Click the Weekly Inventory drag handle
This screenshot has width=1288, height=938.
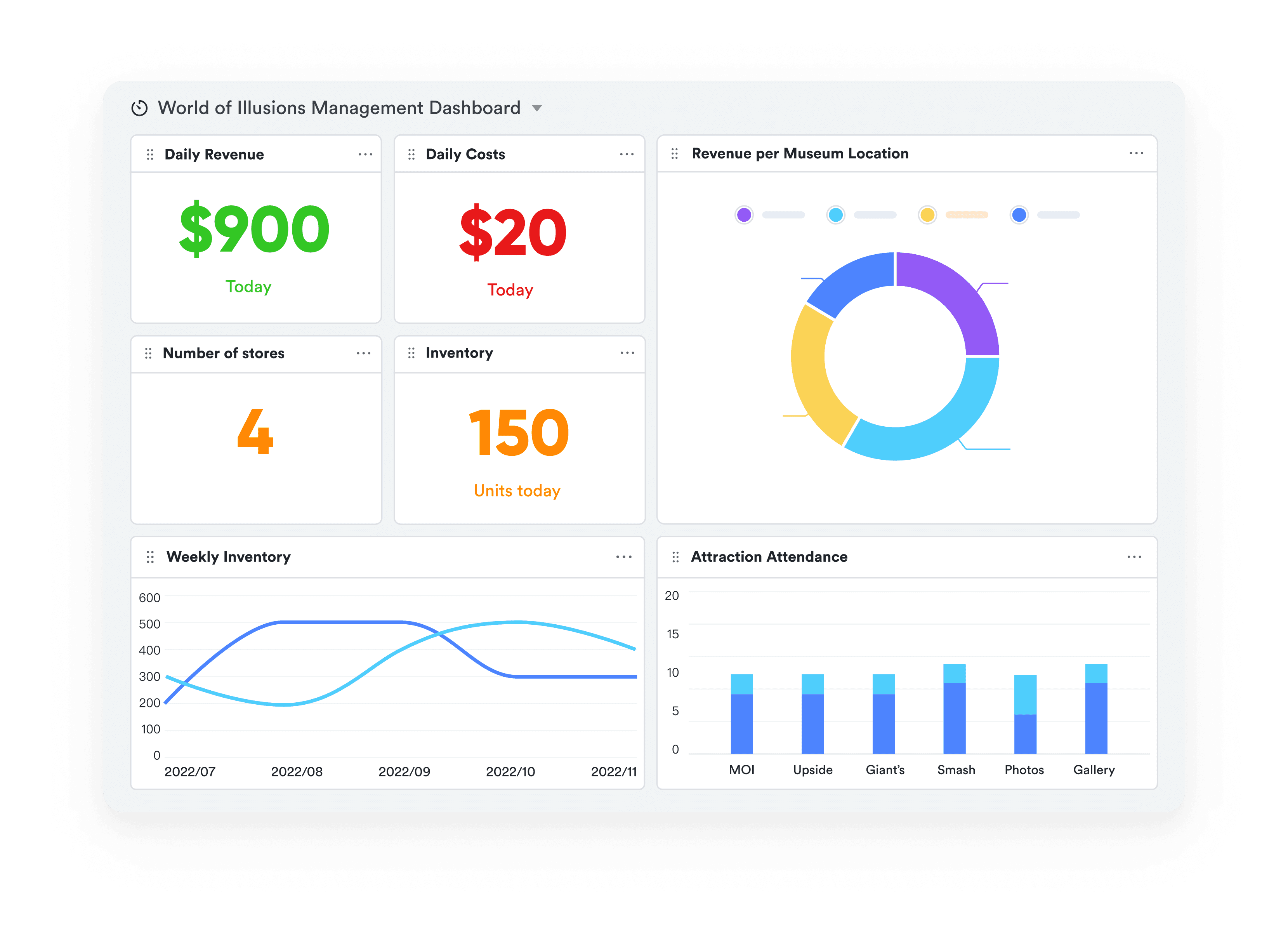[x=150, y=557]
